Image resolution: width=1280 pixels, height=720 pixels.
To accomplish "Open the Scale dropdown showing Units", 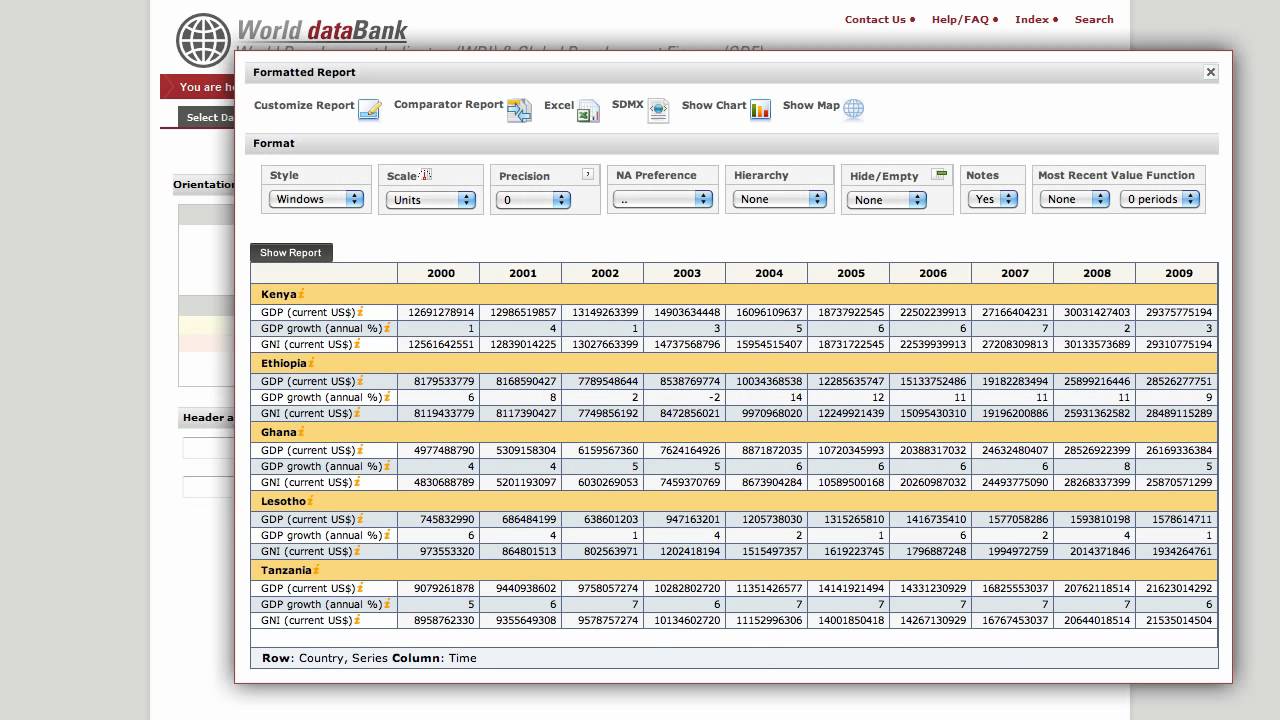I will pos(430,200).
